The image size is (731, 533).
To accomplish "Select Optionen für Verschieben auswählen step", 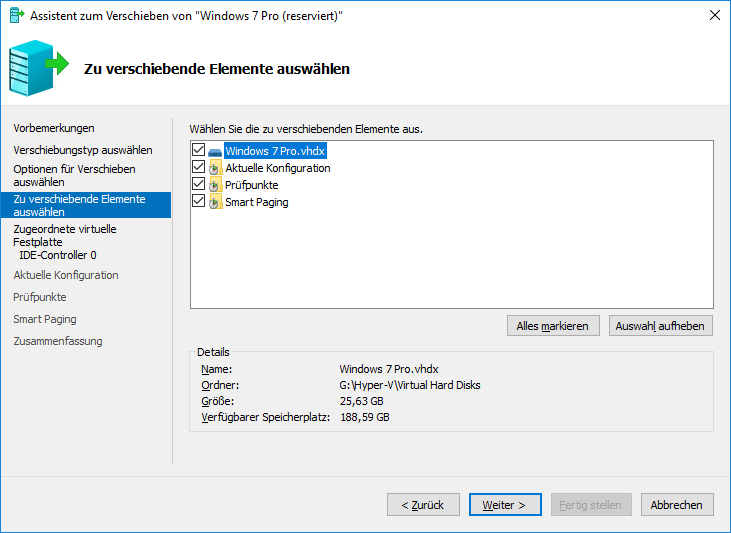I will pyautogui.click(x=74, y=176).
